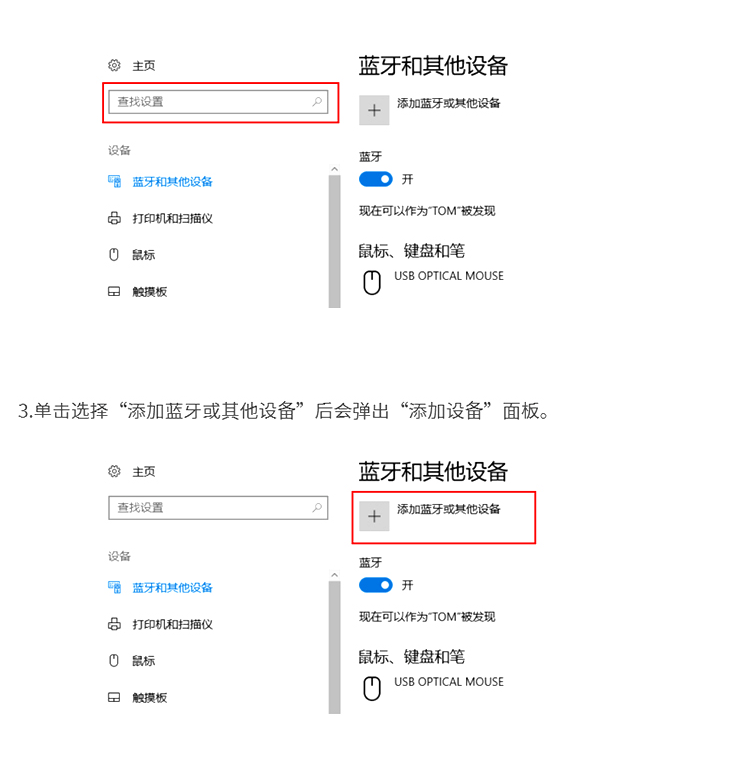This screenshot has height=782, width=750.
Task: Click the sidebar scroll-up arrow in the lower panel
Action: click(334, 576)
